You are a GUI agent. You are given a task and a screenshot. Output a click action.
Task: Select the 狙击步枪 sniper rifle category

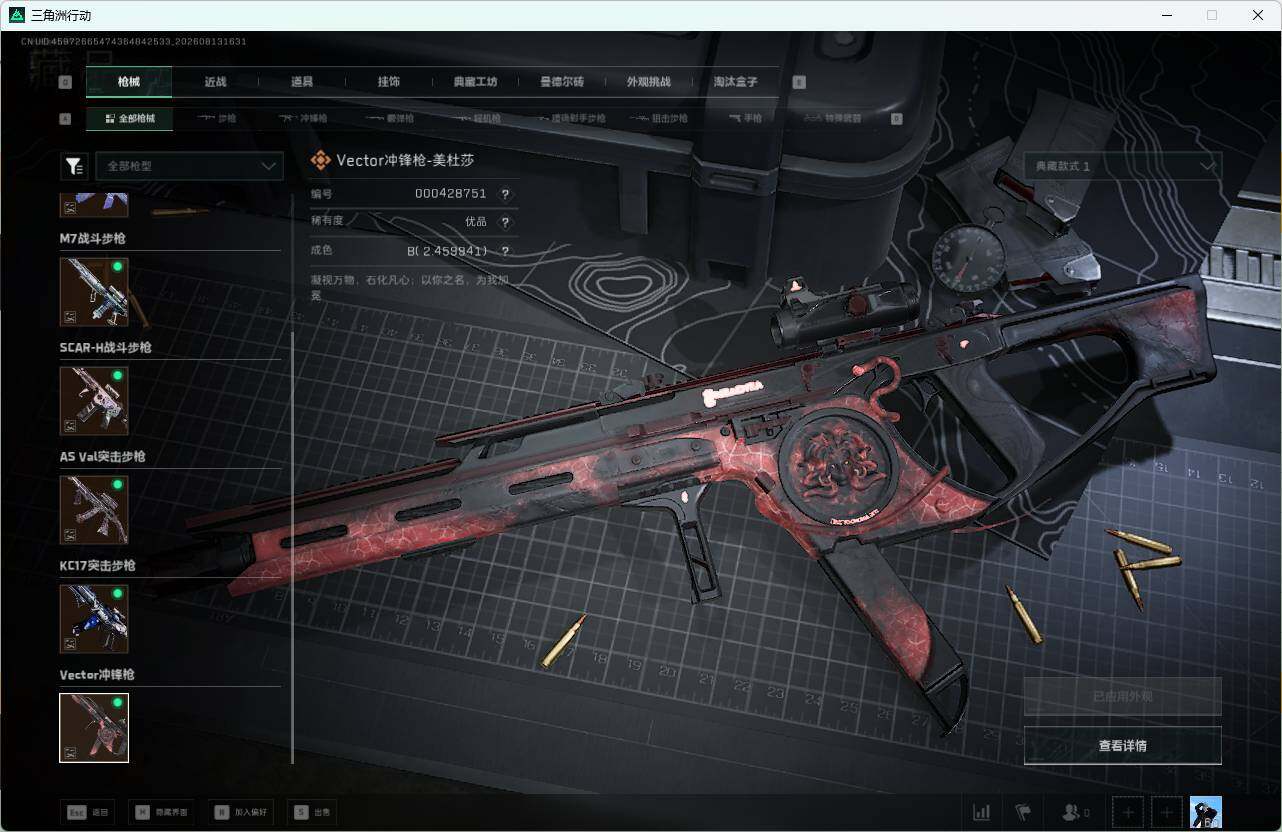[660, 118]
